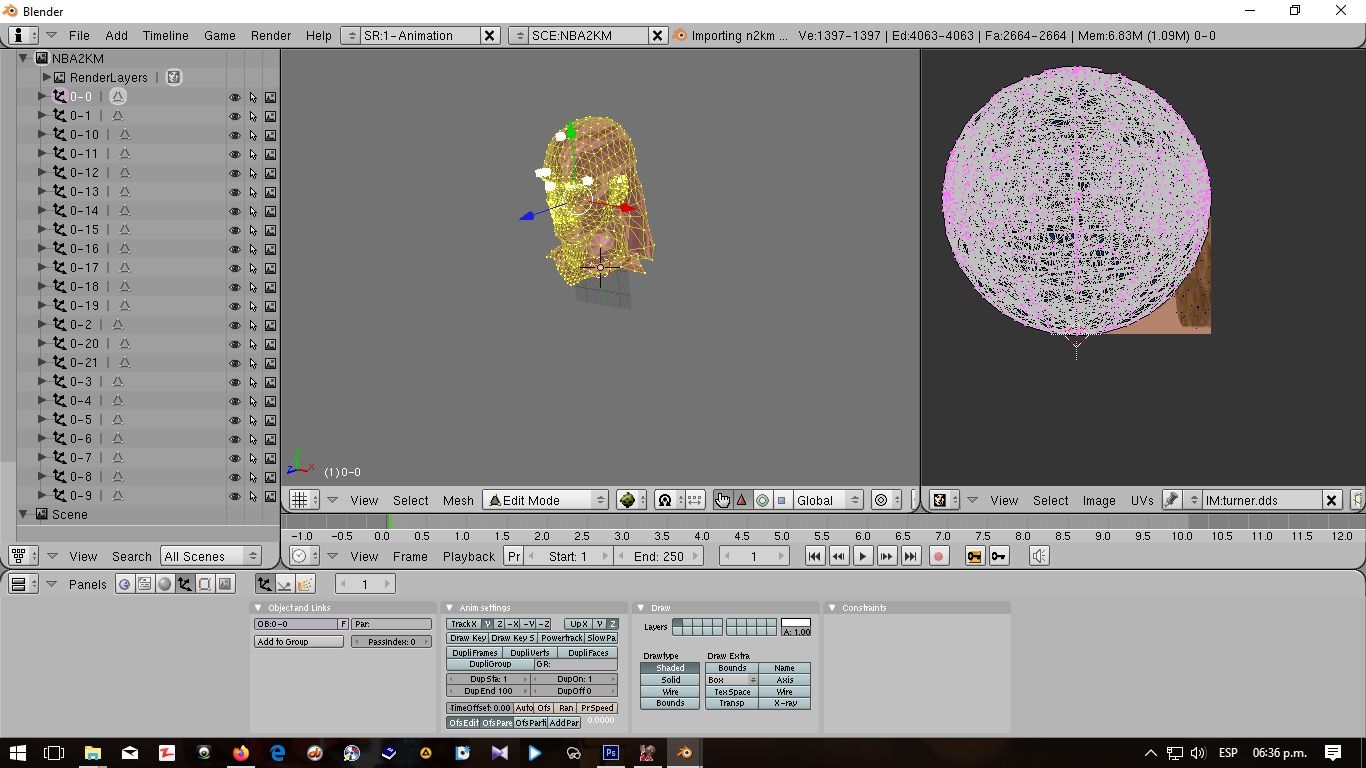Image resolution: width=1366 pixels, height=768 pixels.
Task: Click the Add to Group button
Action: click(298, 642)
